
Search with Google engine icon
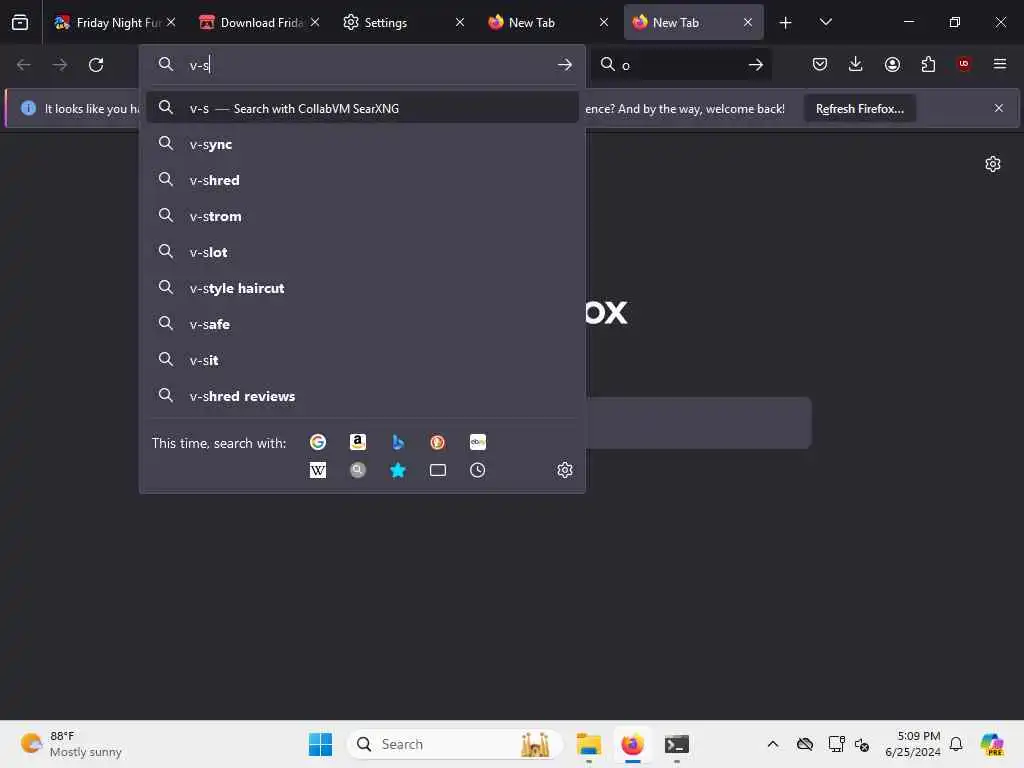coord(318,442)
